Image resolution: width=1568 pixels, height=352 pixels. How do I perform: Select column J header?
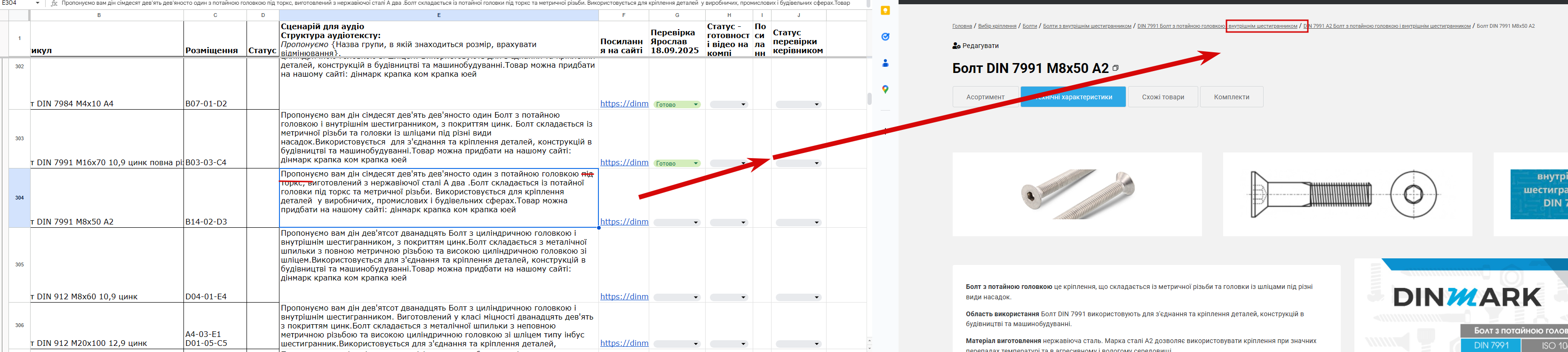pos(798,15)
